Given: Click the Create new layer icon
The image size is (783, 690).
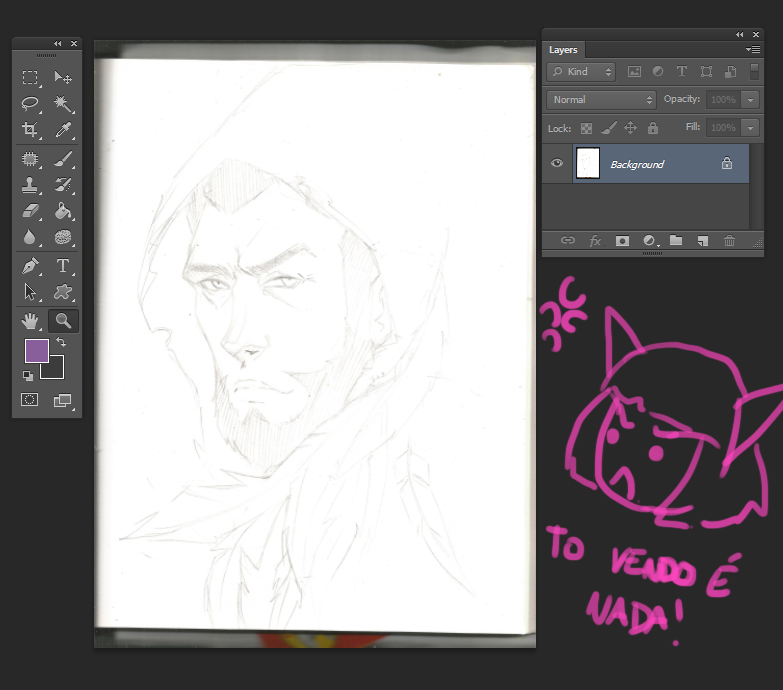Looking at the screenshot, I should [703, 241].
